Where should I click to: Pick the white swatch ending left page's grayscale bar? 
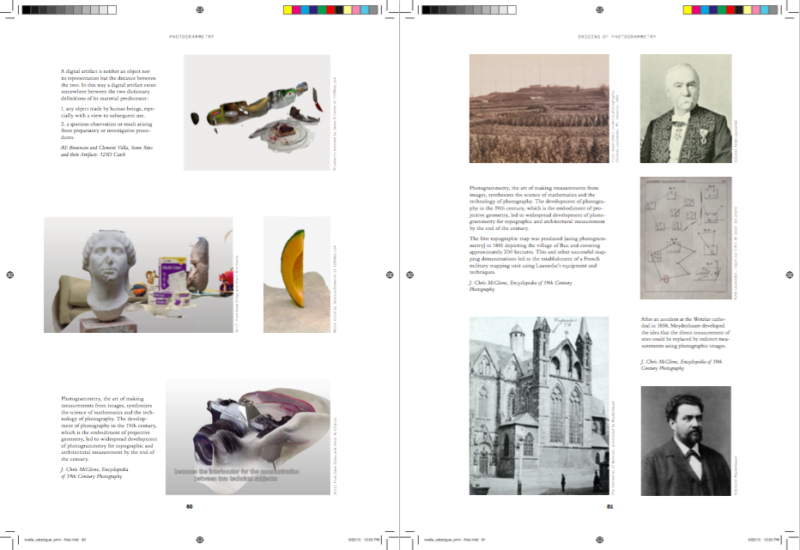coord(112,10)
